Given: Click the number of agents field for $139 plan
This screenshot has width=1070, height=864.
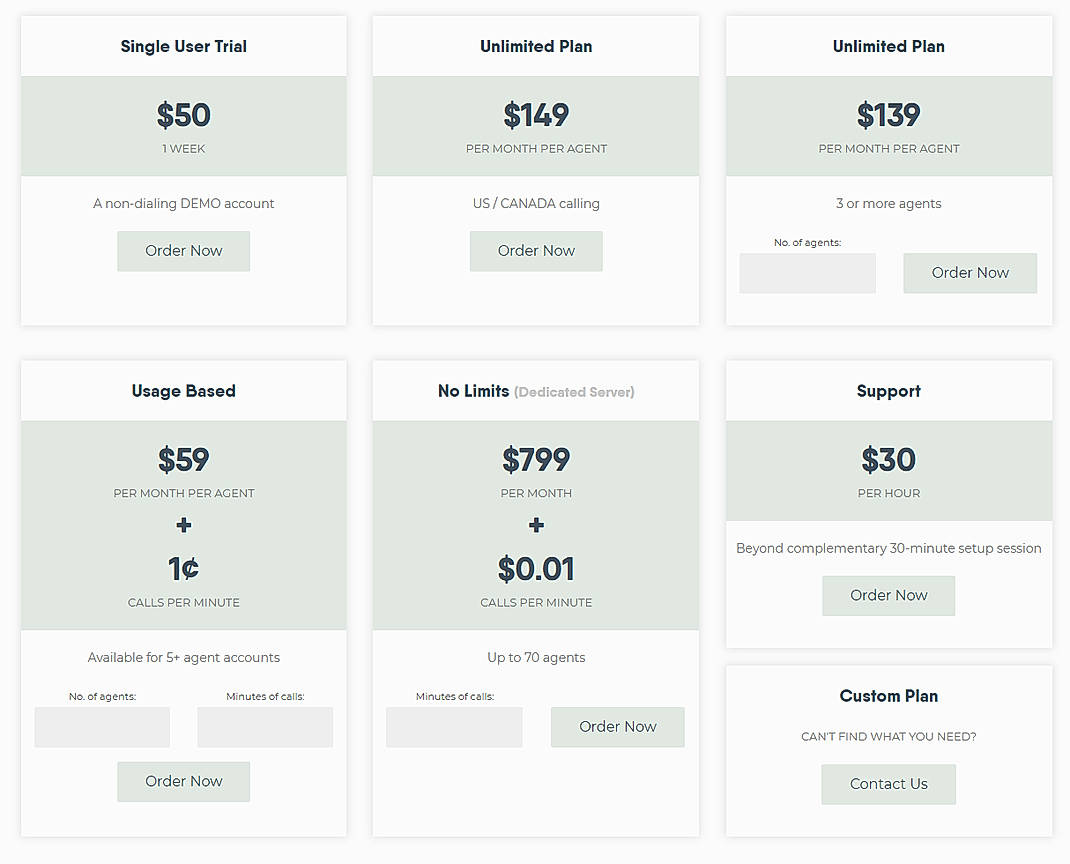Looking at the screenshot, I should (807, 272).
